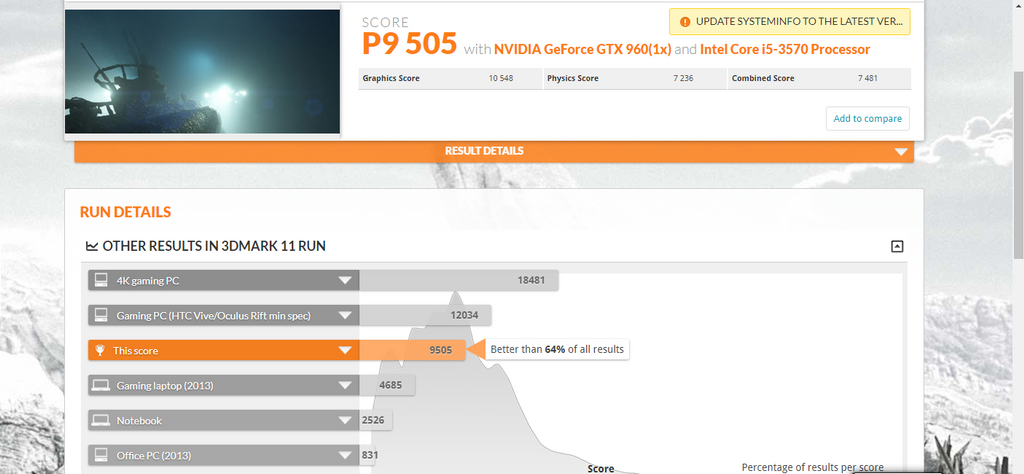Click the Add to compare button
Screen dimensions: 1024x474
(867, 119)
